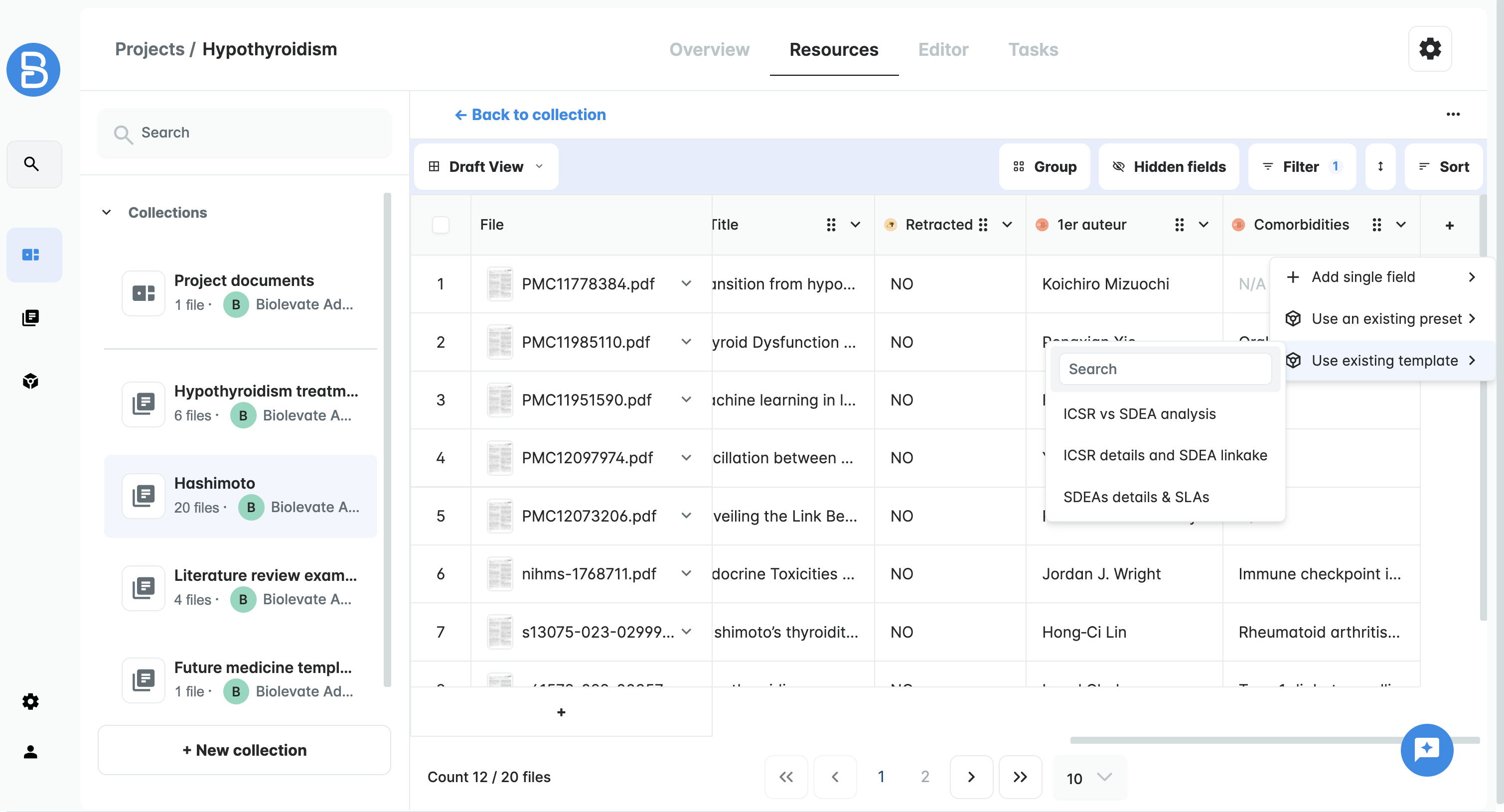Add a new column with plus icon

[1449, 225]
